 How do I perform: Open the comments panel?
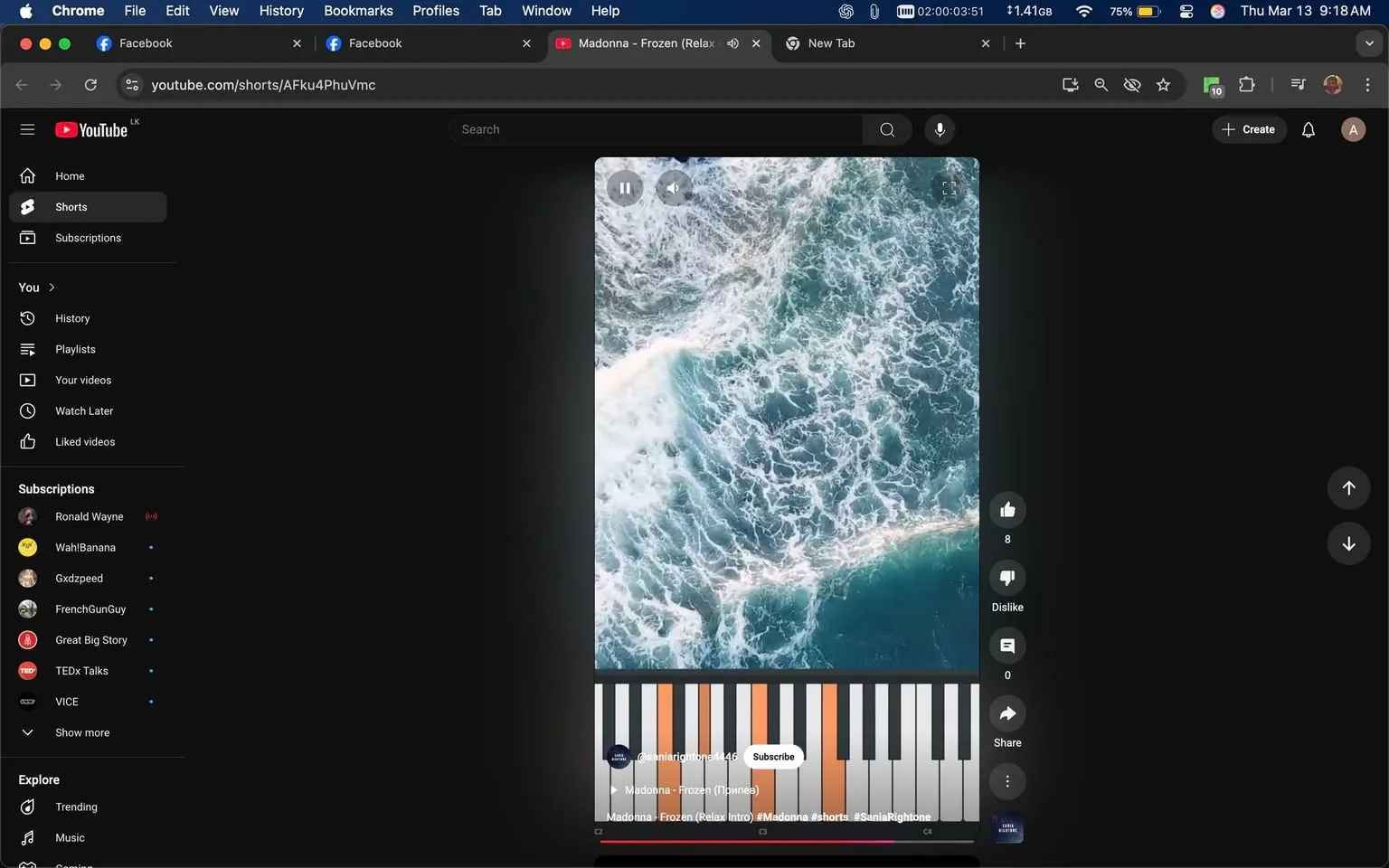(x=1006, y=646)
